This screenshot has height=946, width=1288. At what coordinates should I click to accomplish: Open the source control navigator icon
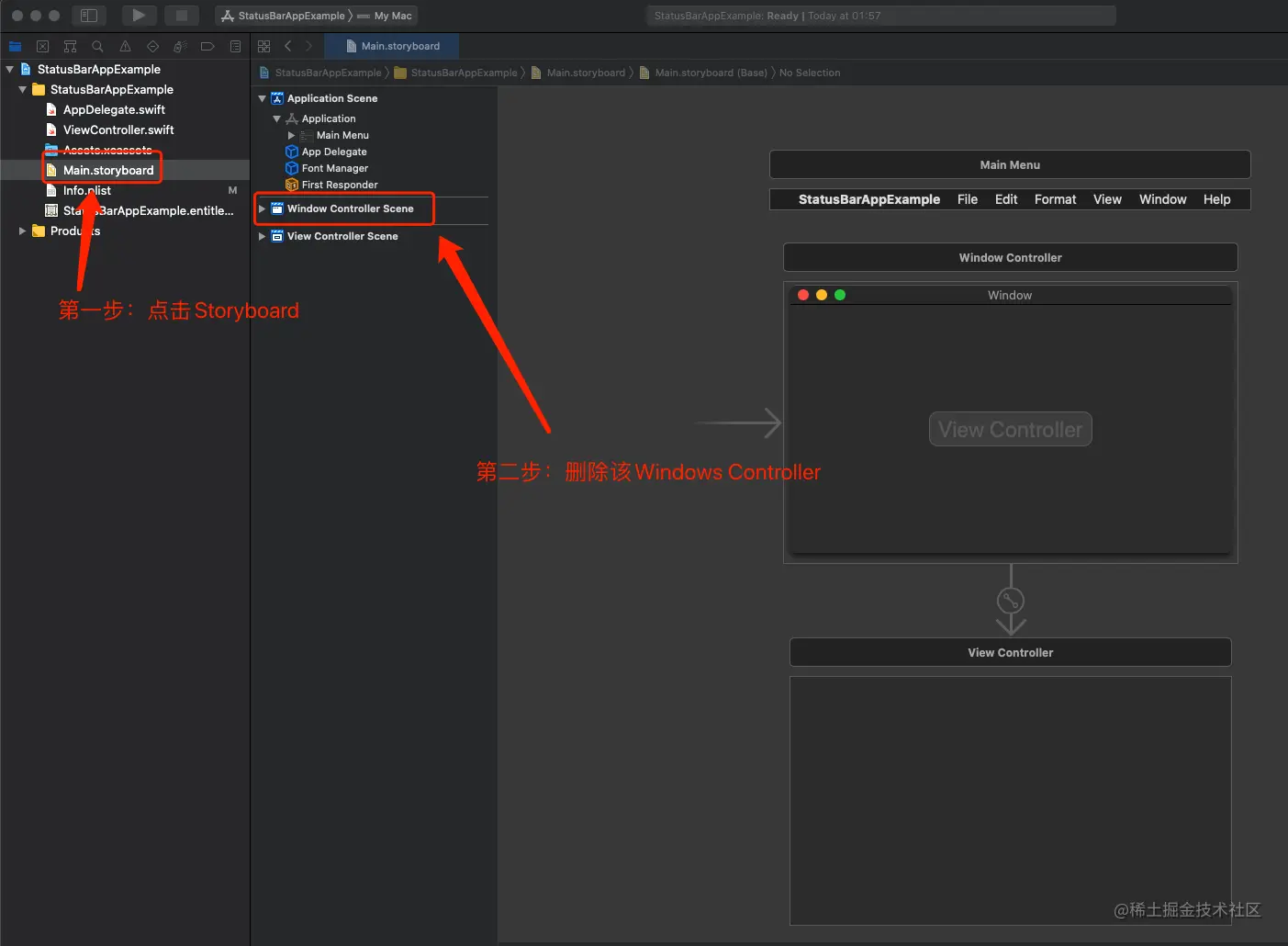[42, 46]
